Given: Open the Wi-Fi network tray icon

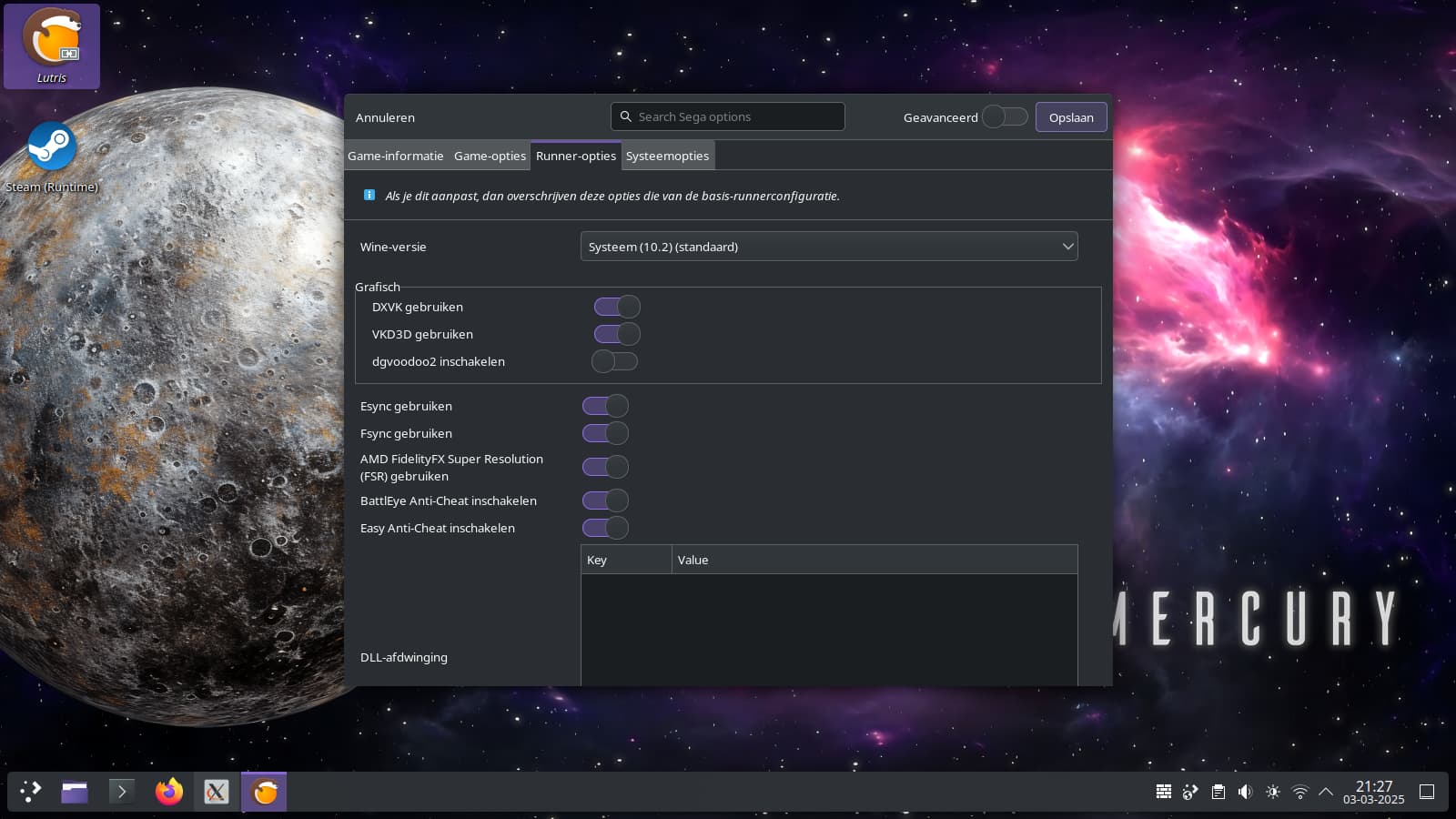Looking at the screenshot, I should [1300, 792].
